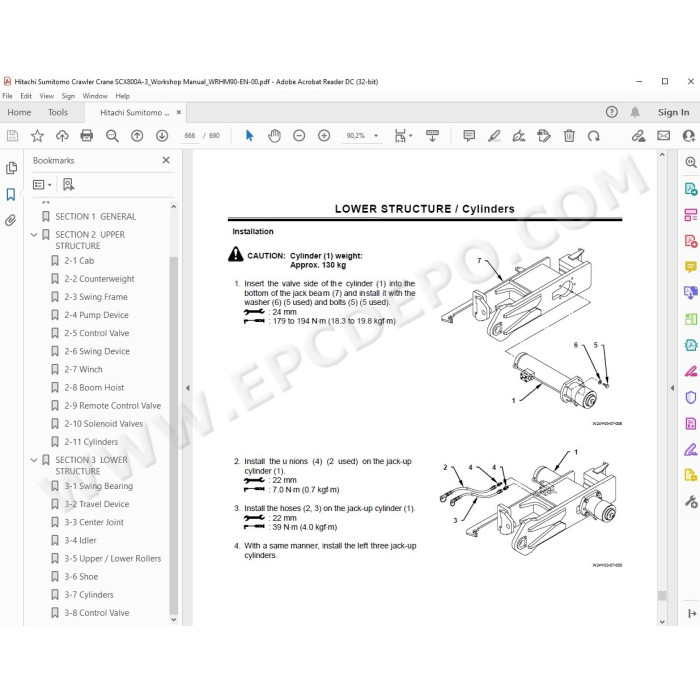Open Protect shield tool in right pane
This screenshot has height=700, width=700.
click(691, 397)
